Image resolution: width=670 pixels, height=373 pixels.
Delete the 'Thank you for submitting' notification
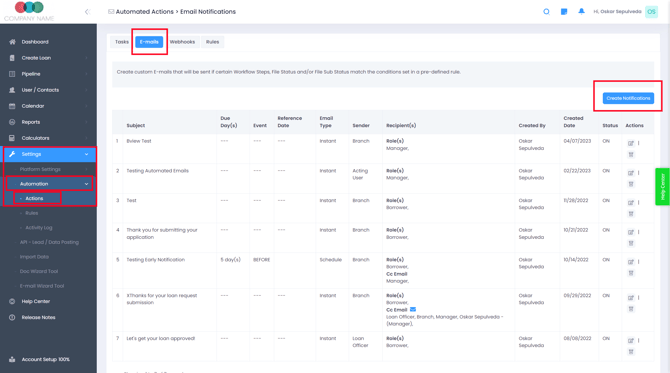[631, 244]
